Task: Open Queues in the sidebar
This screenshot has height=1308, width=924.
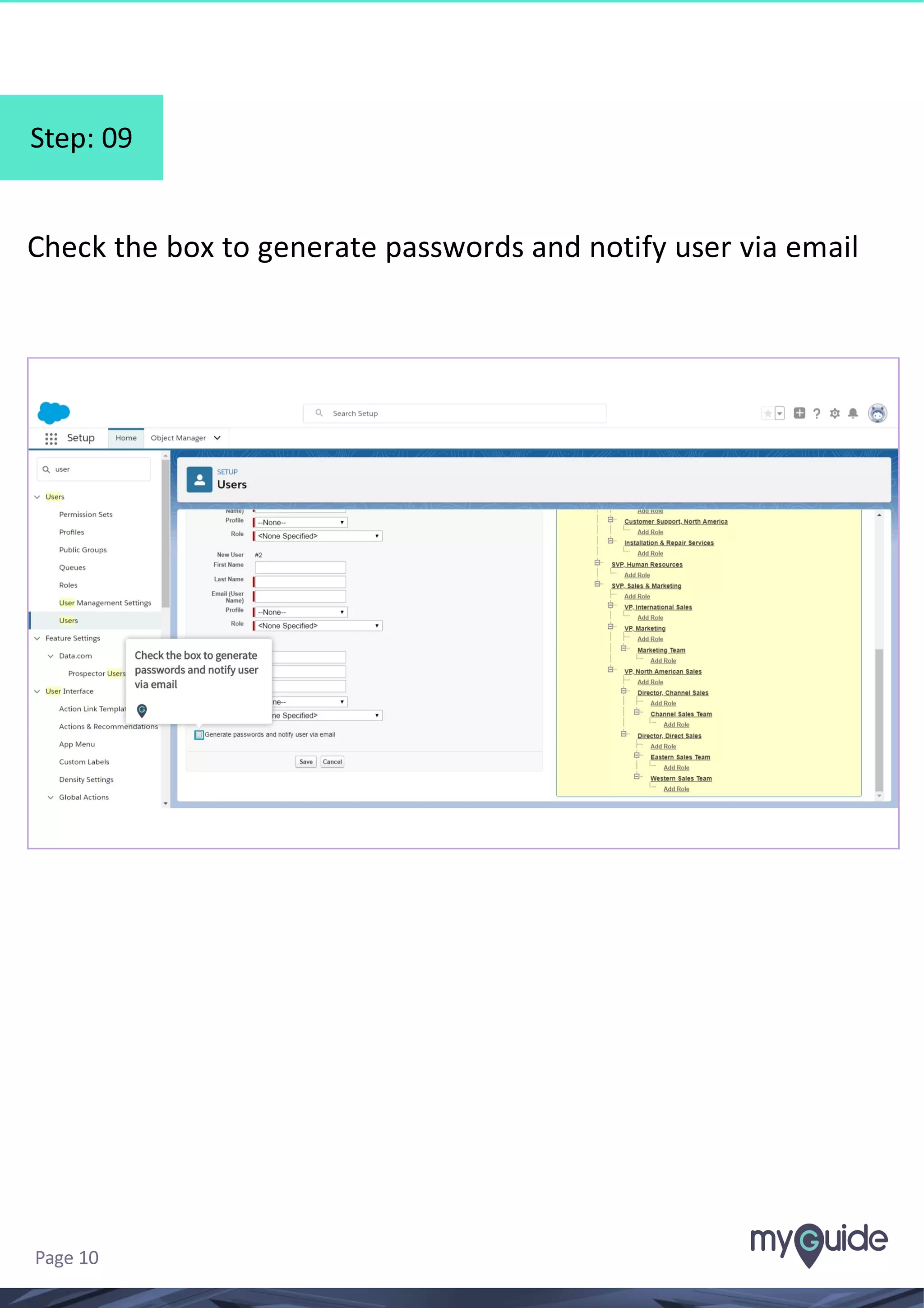Action: (72, 567)
